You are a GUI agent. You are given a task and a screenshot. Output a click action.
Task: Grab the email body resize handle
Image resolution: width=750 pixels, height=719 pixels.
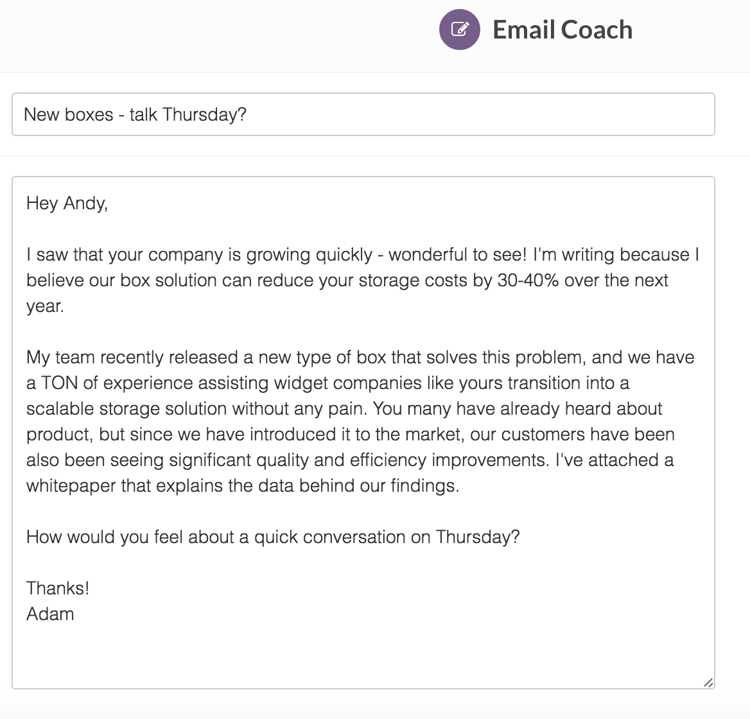[x=708, y=683]
